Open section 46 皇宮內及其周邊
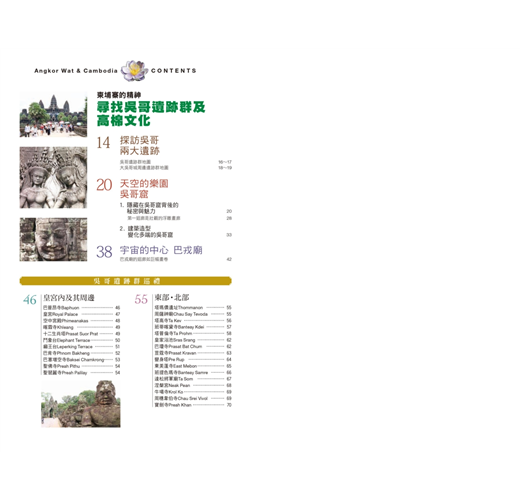The image size is (520, 500). (x=59, y=298)
